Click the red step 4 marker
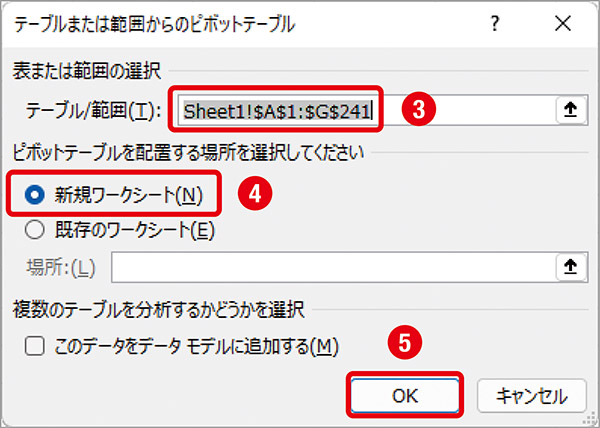600x428 pixels. (255, 195)
